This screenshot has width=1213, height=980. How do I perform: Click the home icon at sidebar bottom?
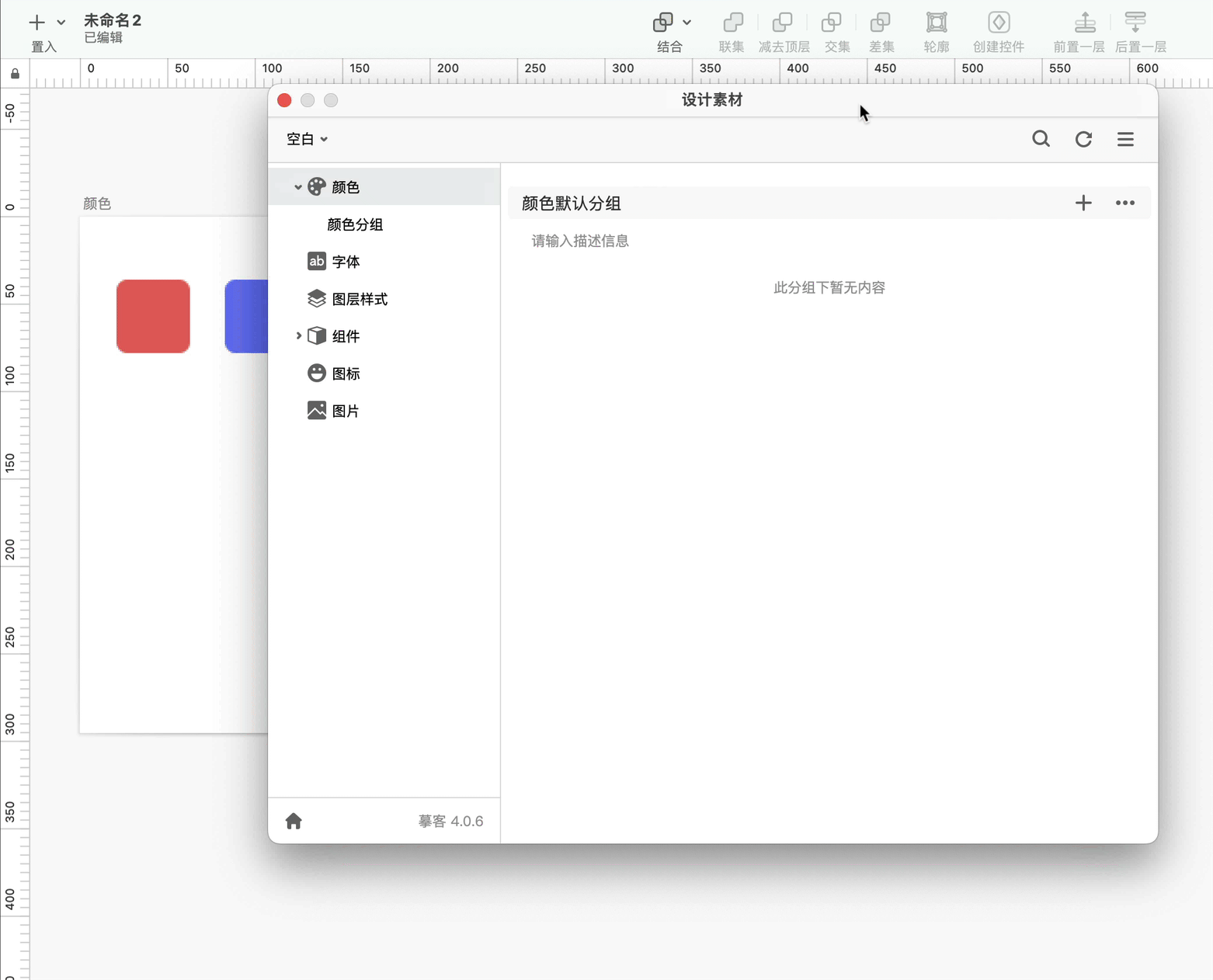[294, 821]
